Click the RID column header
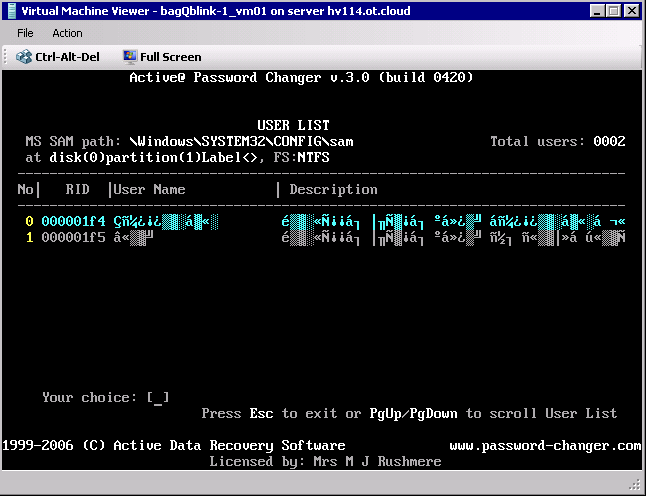This screenshot has width=648, height=496. (x=77, y=189)
